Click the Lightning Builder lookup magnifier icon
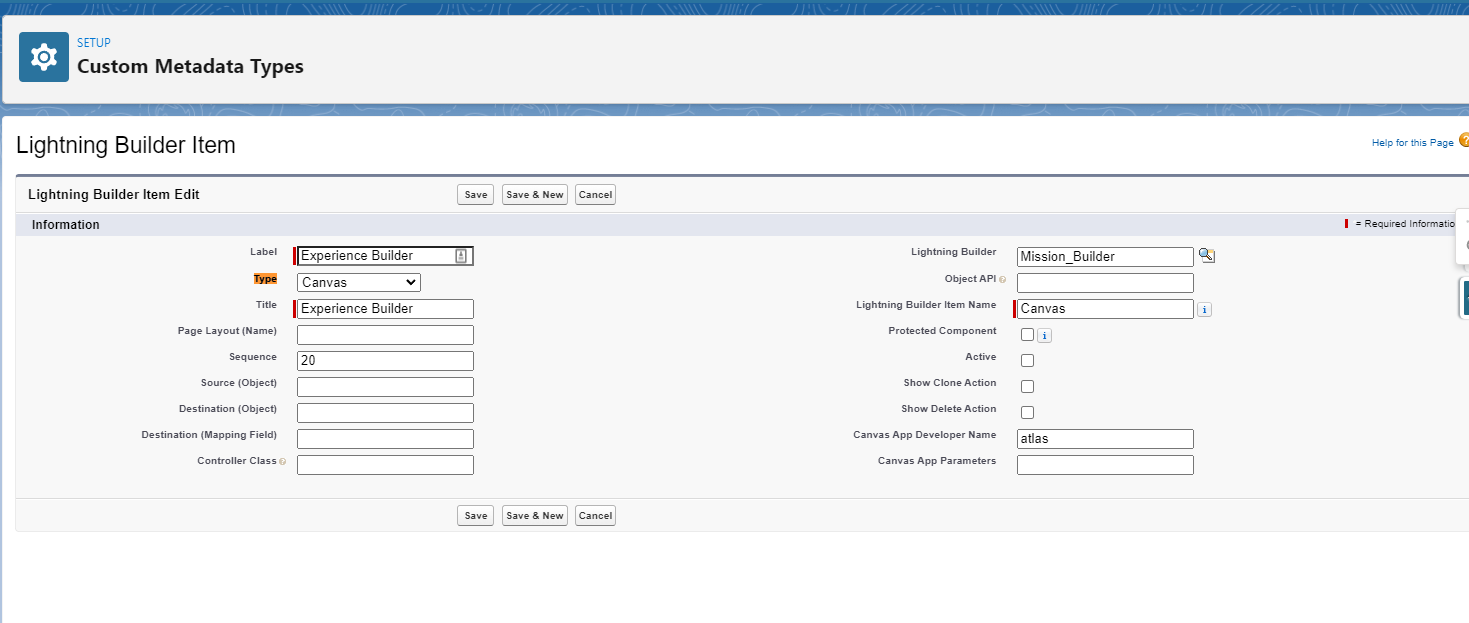Viewport: 1469px width, 623px height. pyautogui.click(x=1206, y=256)
